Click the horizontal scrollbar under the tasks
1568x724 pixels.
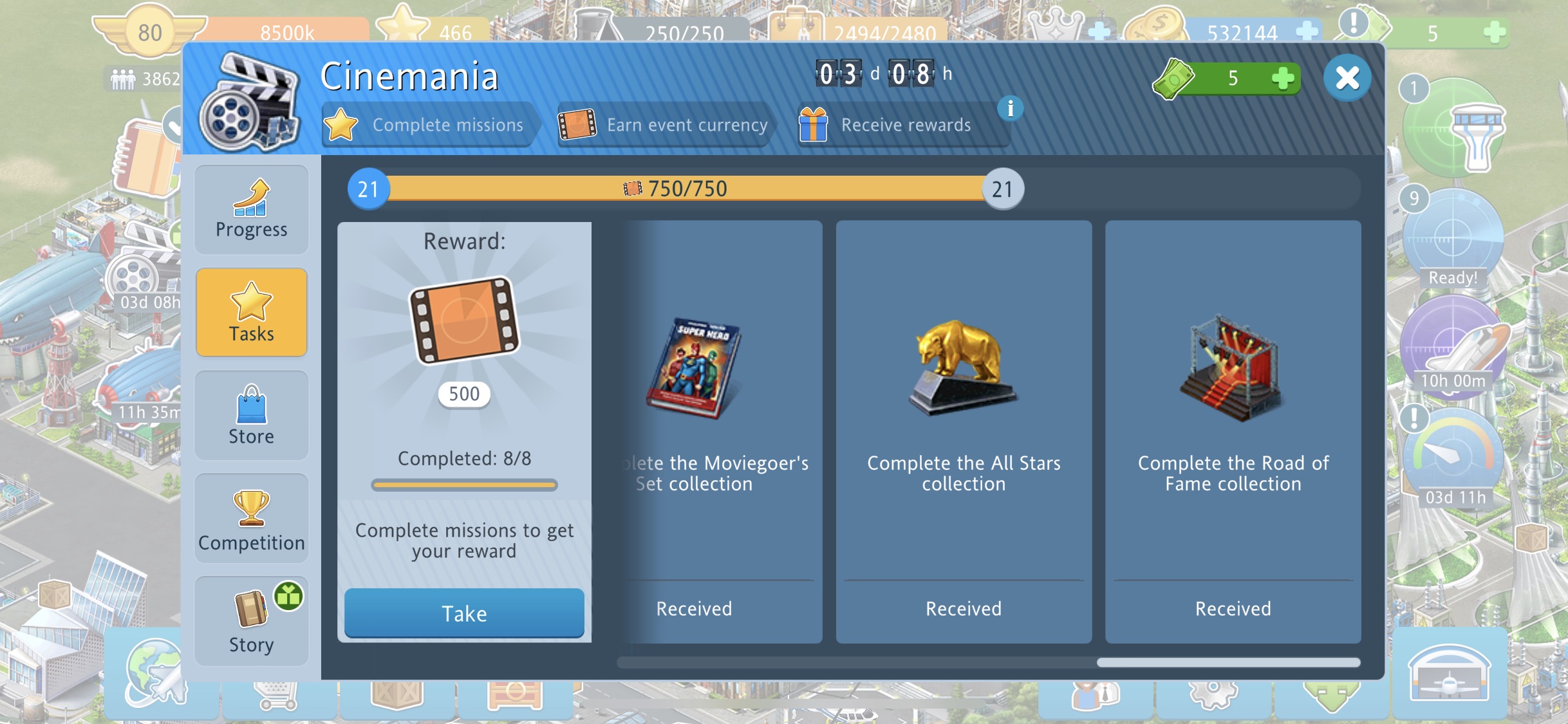tap(988, 662)
